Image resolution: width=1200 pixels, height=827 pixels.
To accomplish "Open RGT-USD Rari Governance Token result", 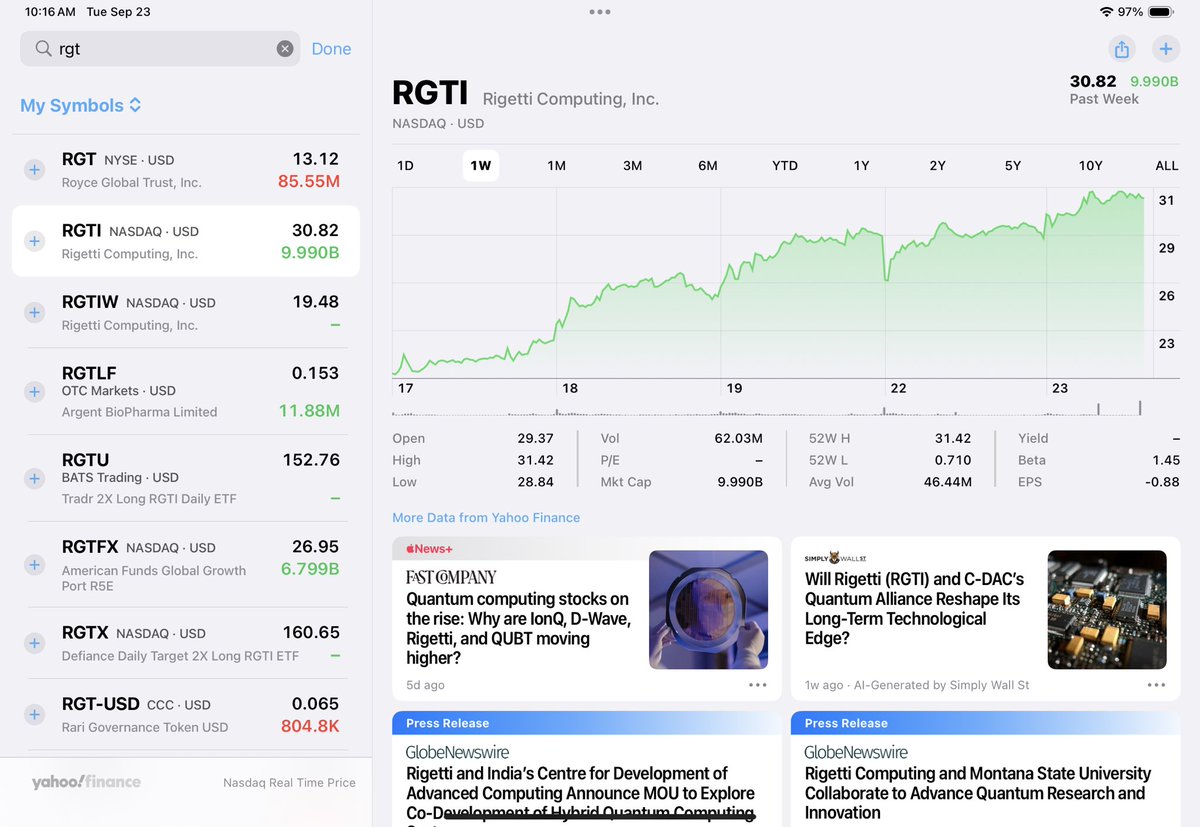I will point(186,715).
